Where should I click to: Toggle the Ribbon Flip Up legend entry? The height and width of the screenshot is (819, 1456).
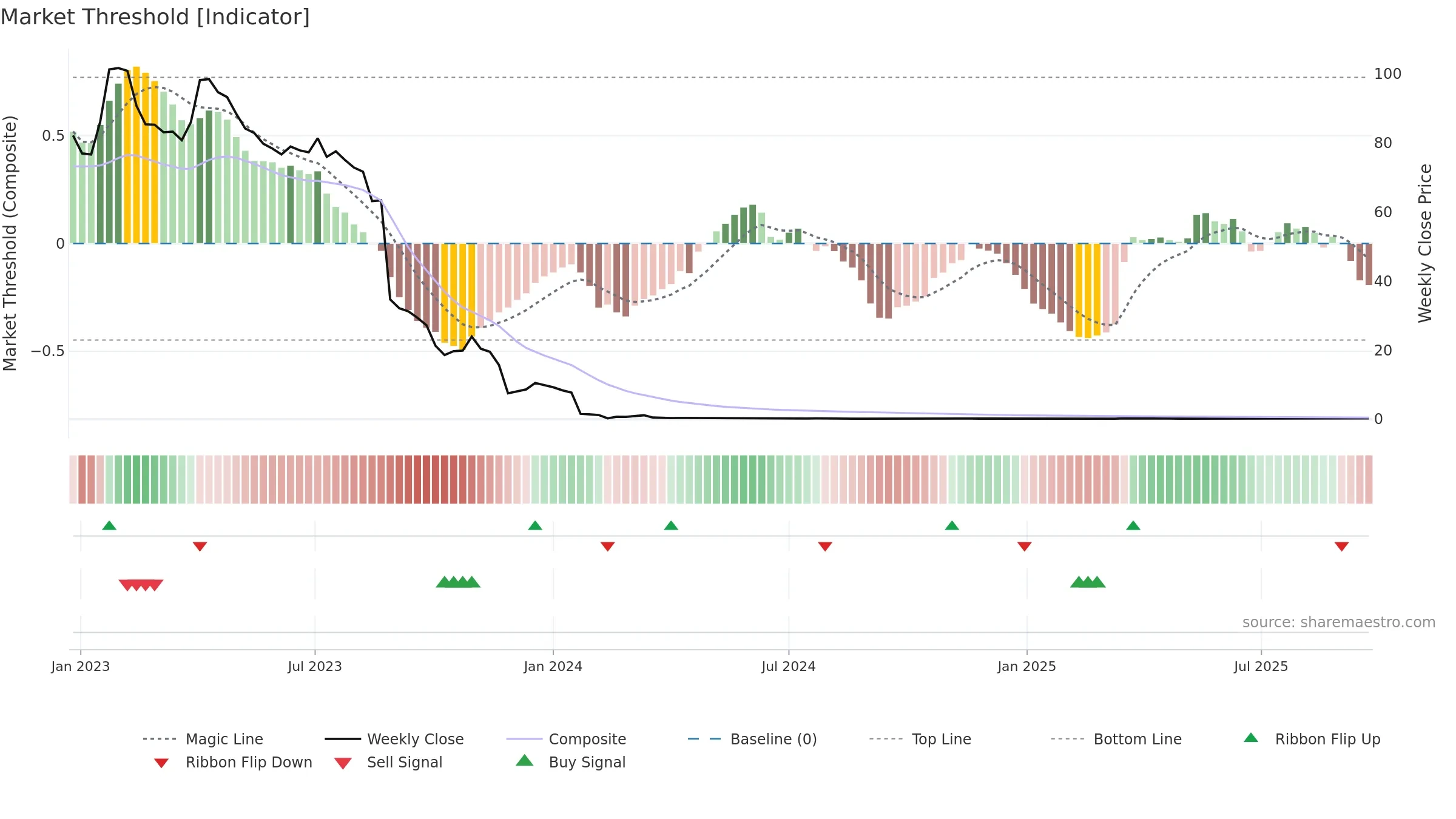(1312, 739)
